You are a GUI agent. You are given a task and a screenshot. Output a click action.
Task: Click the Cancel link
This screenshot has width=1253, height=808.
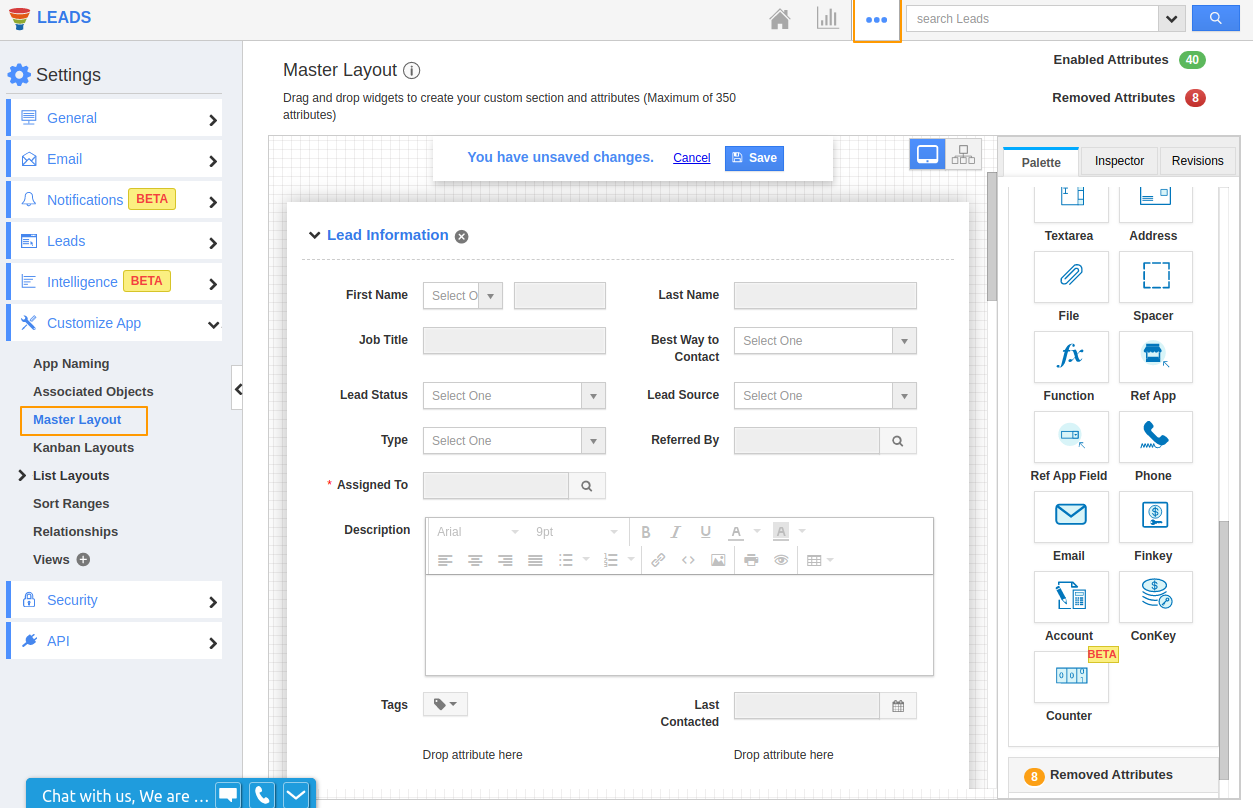coord(692,158)
